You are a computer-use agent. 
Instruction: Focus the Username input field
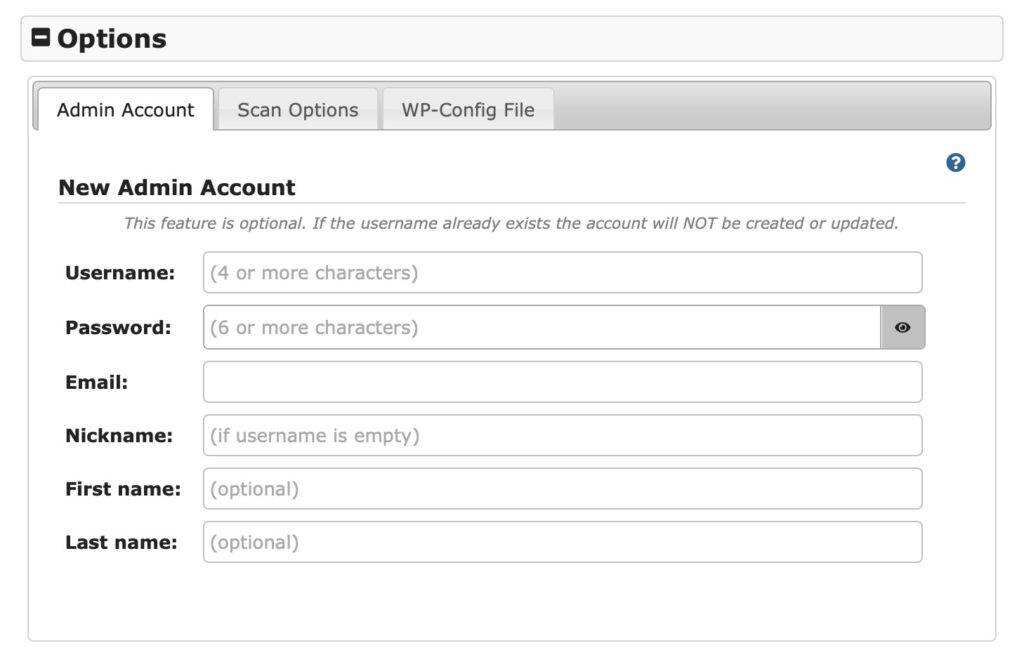(562, 273)
